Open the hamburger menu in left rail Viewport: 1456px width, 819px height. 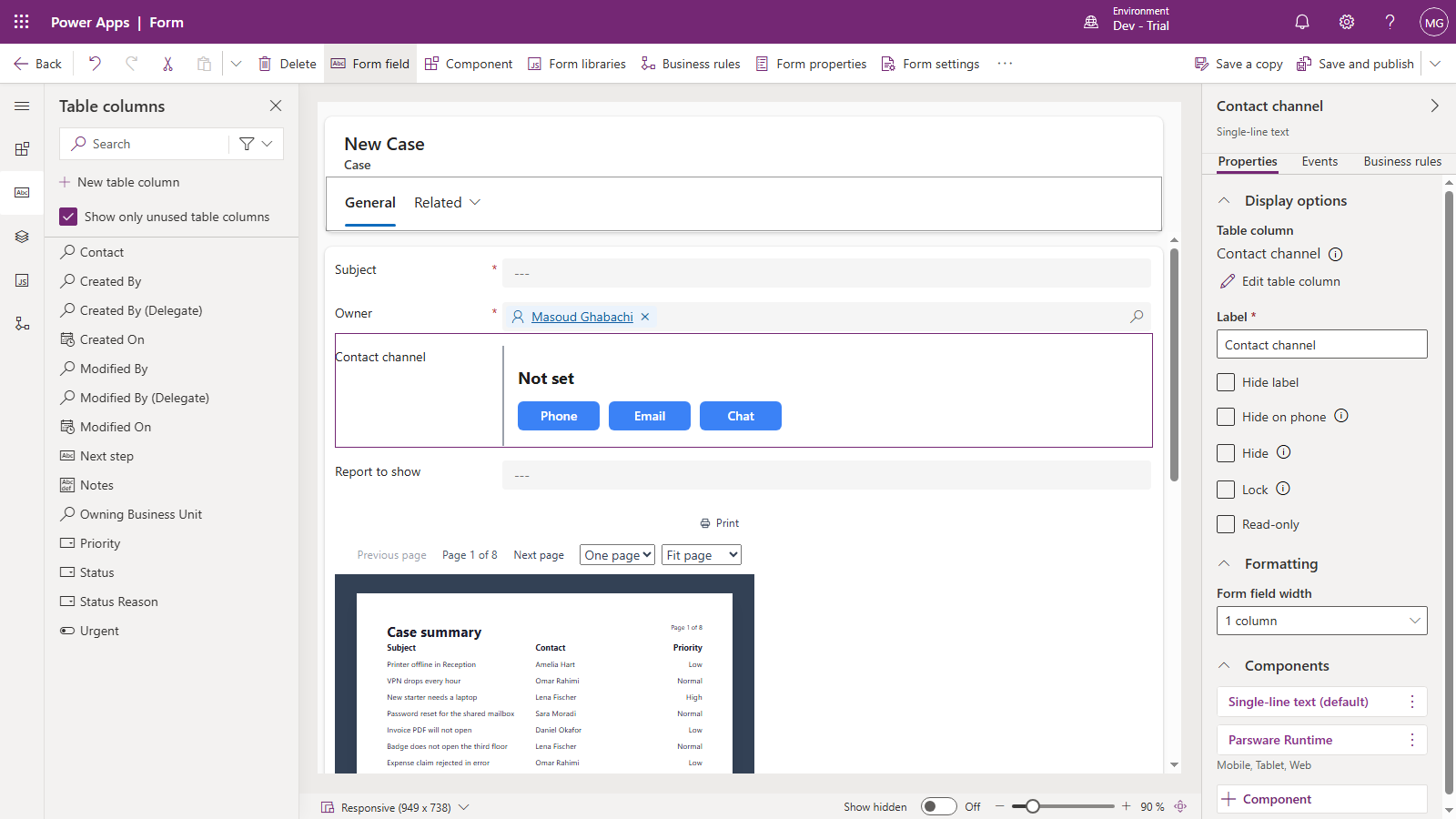click(22, 106)
